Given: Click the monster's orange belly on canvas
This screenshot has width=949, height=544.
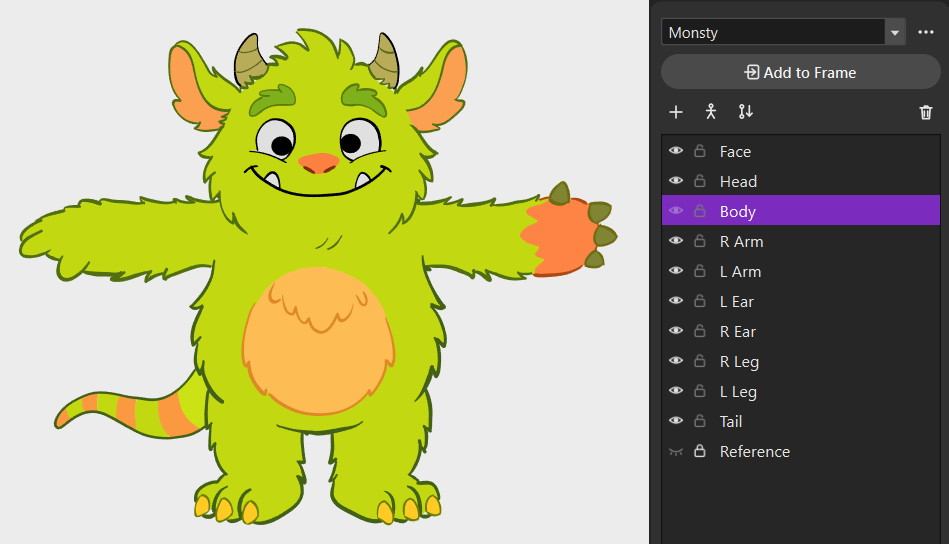Looking at the screenshot, I should pyautogui.click(x=318, y=342).
